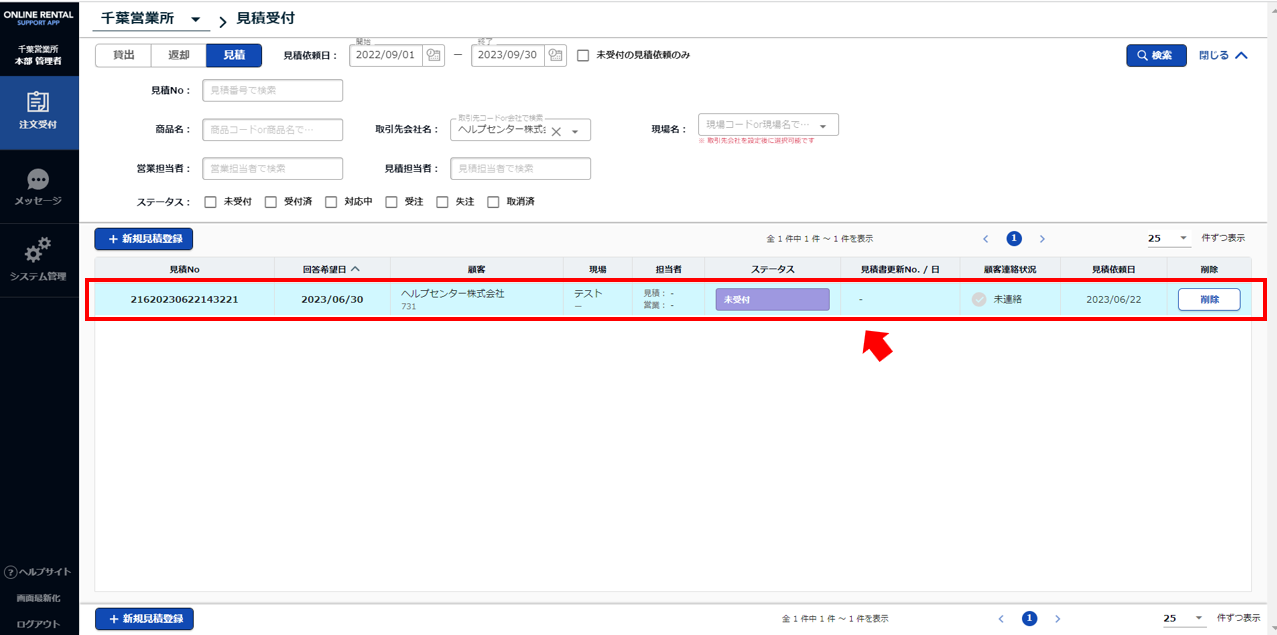Open the 注文受付 sidebar icon
Viewport: 1277px width, 635px height.
click(x=38, y=102)
